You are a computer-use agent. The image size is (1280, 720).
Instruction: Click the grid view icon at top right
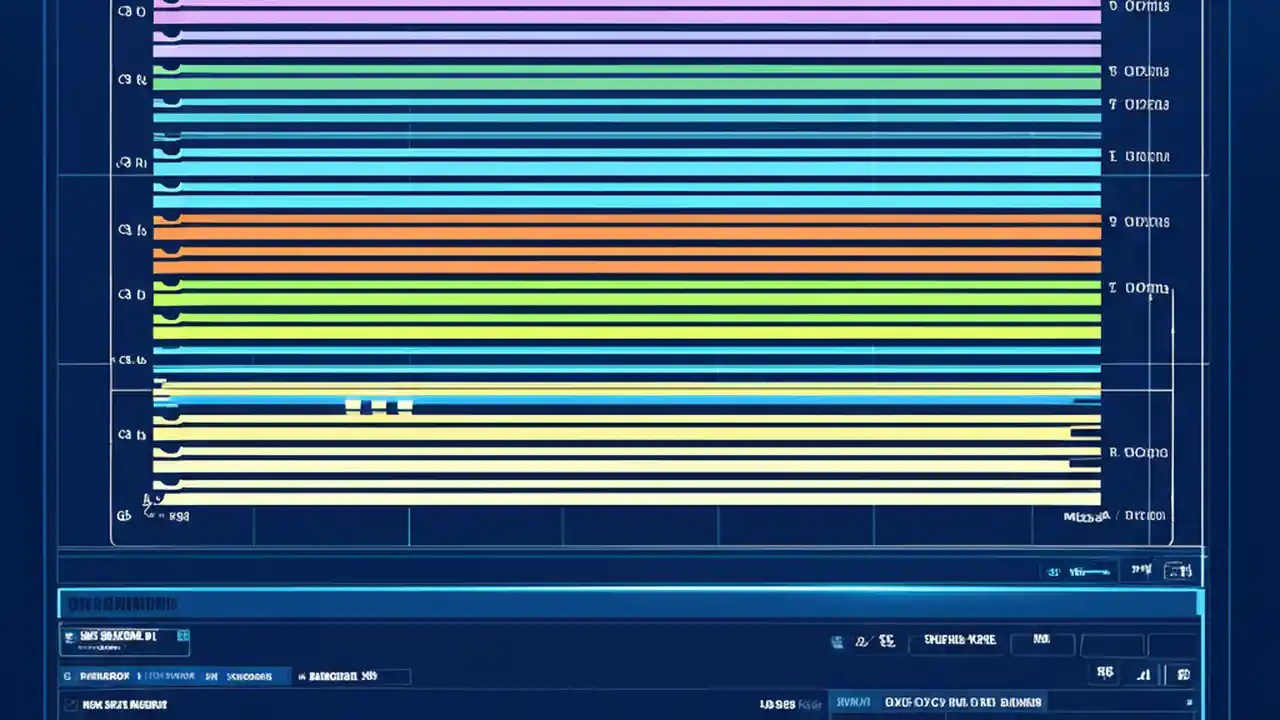click(1181, 570)
